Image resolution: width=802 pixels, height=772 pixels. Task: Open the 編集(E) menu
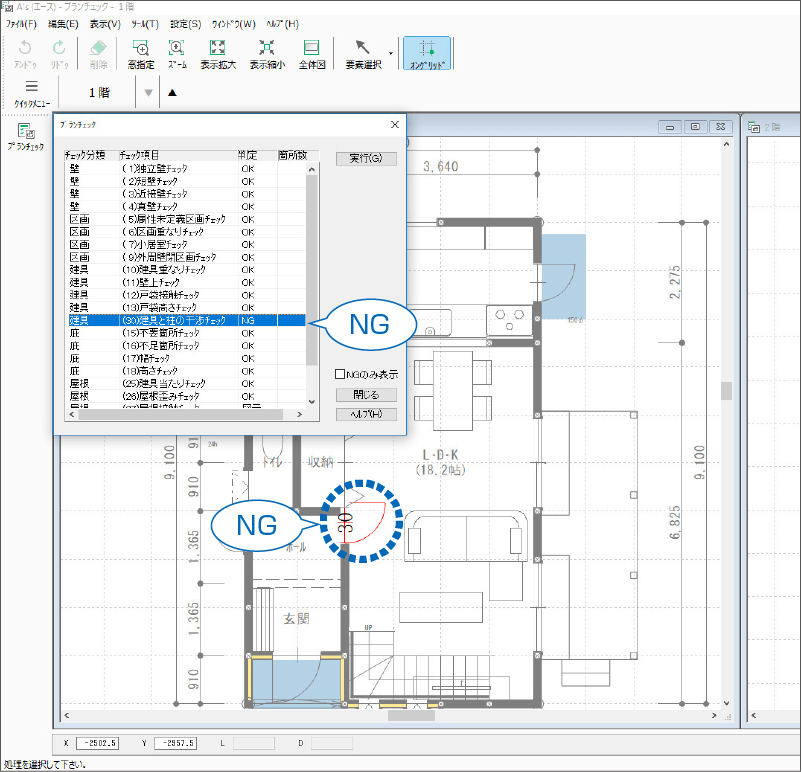[63, 24]
